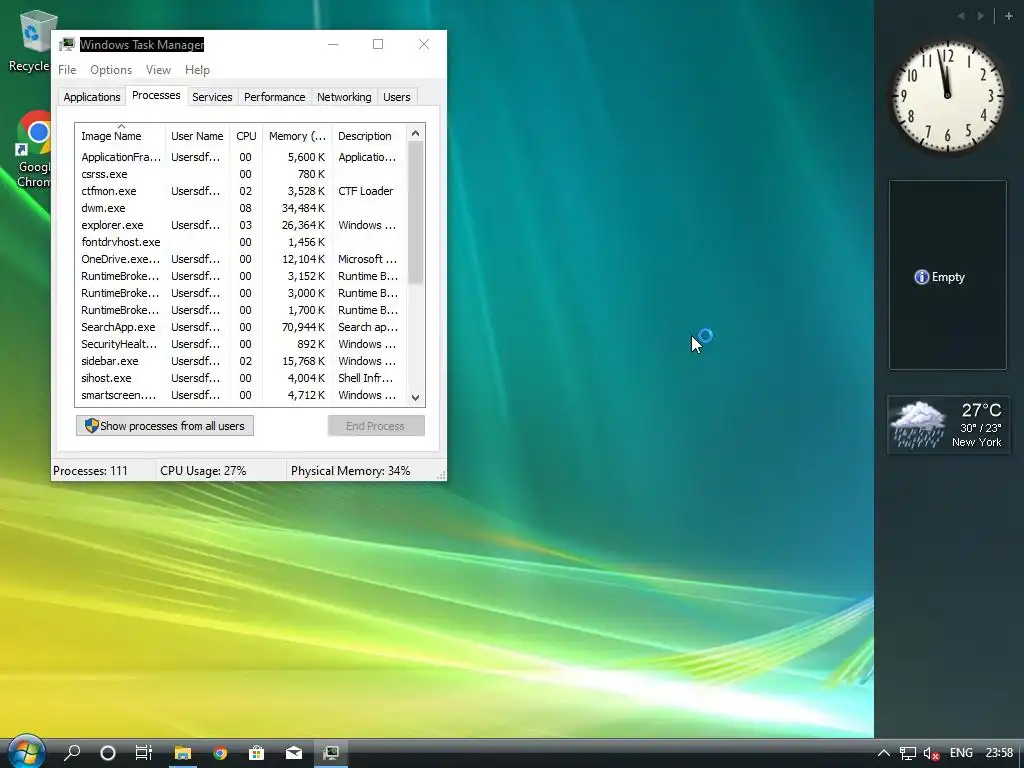
Task: Click the process list scrollbar thumb
Action: pyautogui.click(x=415, y=213)
